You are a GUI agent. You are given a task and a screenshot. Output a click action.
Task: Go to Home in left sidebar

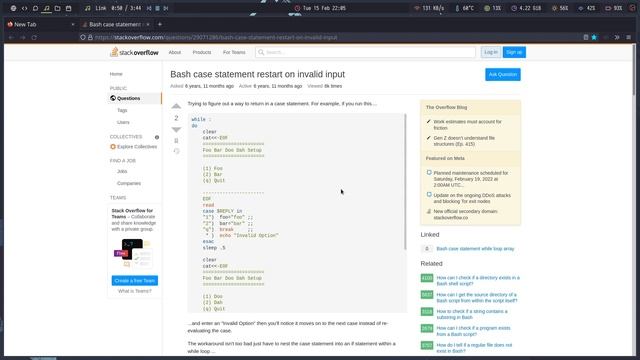pos(116,74)
